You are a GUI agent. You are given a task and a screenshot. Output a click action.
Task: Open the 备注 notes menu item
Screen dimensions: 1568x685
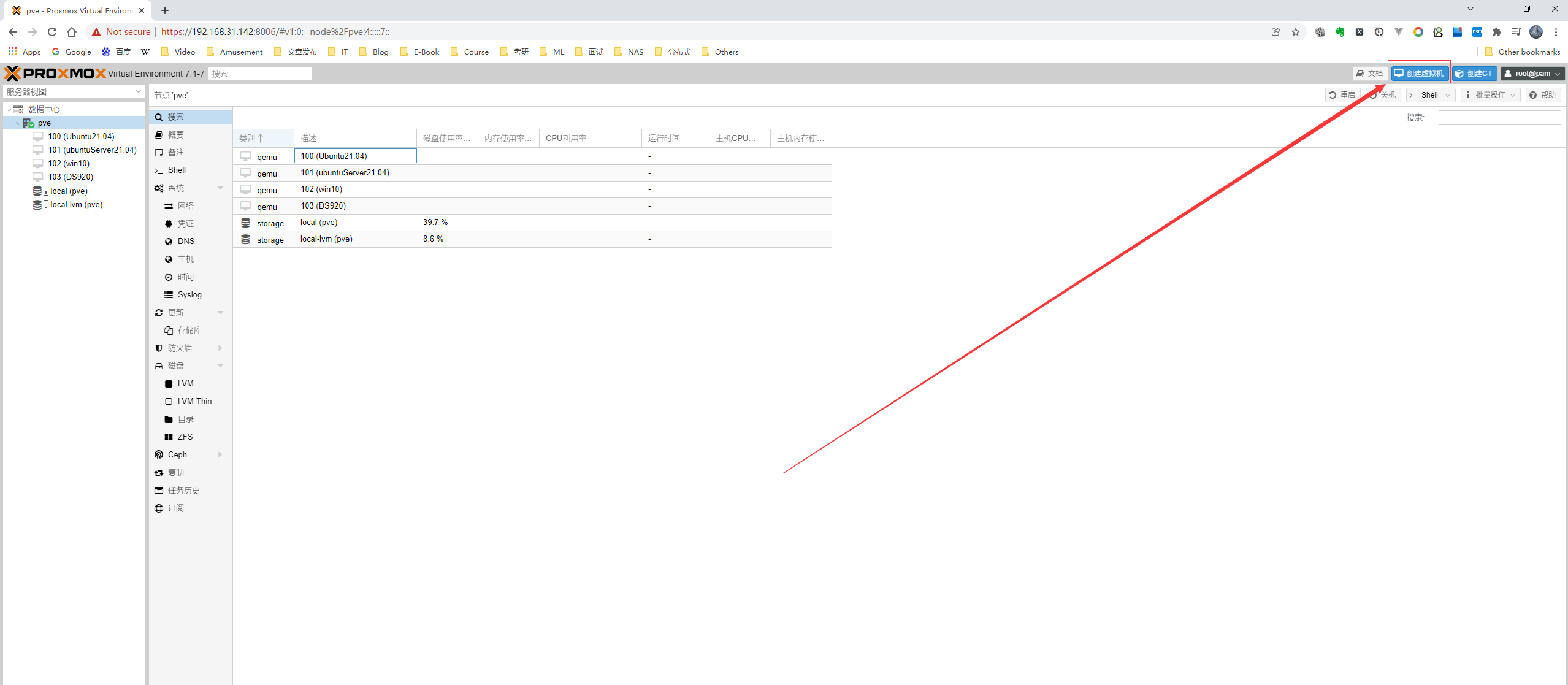[190, 153]
